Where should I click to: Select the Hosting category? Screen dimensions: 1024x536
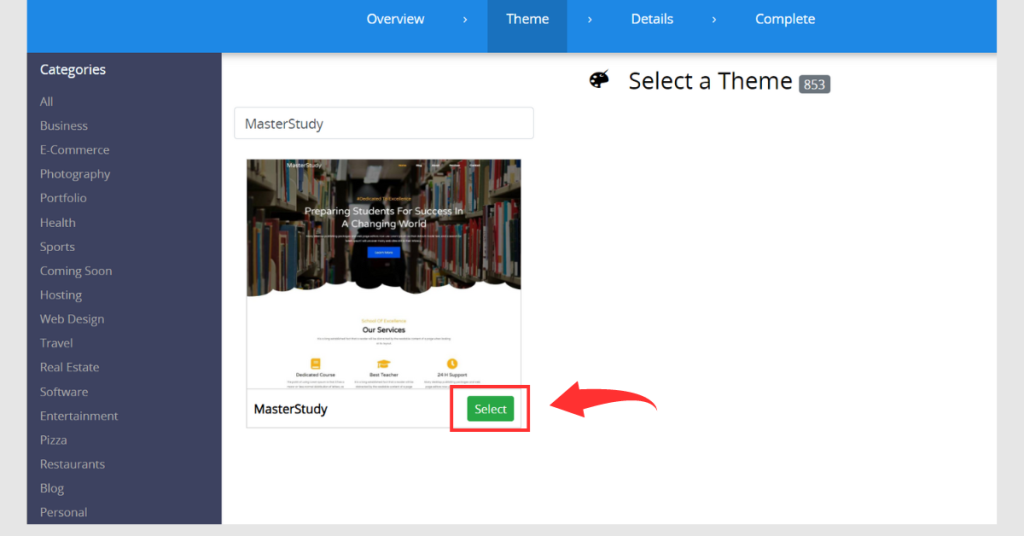coord(61,295)
